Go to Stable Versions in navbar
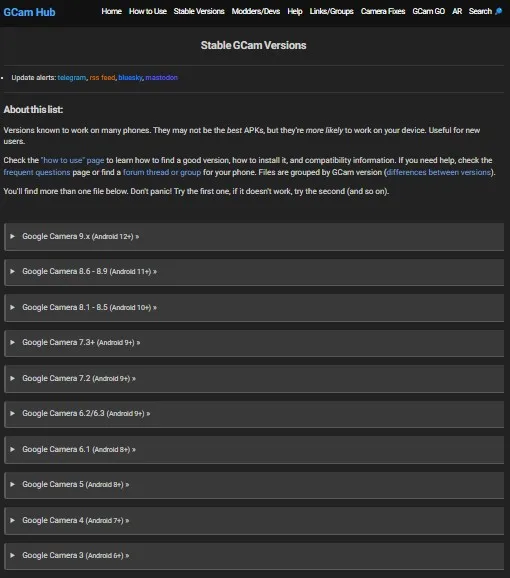 point(199,11)
